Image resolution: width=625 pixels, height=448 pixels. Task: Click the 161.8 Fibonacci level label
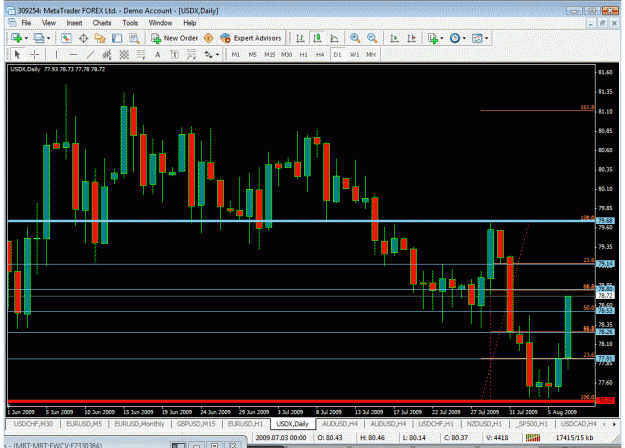(587, 108)
